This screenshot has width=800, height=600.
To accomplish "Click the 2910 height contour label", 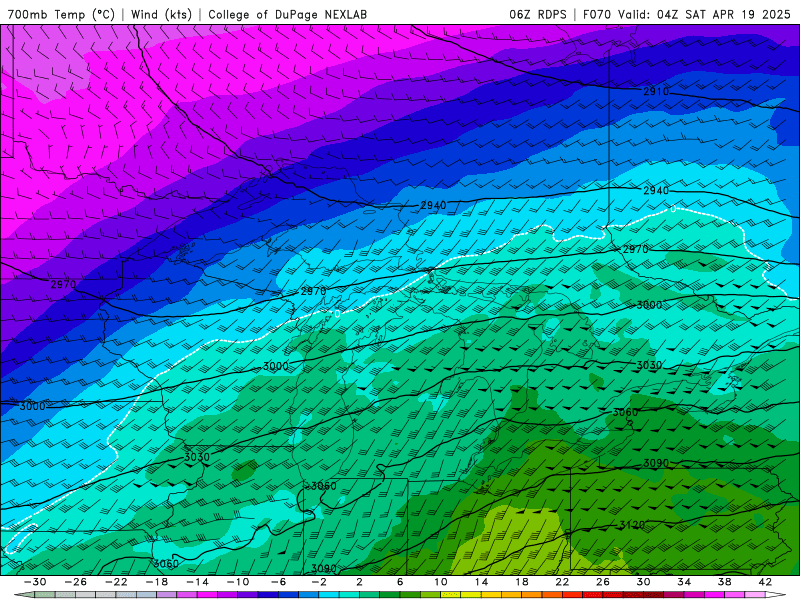I will click(x=656, y=91).
